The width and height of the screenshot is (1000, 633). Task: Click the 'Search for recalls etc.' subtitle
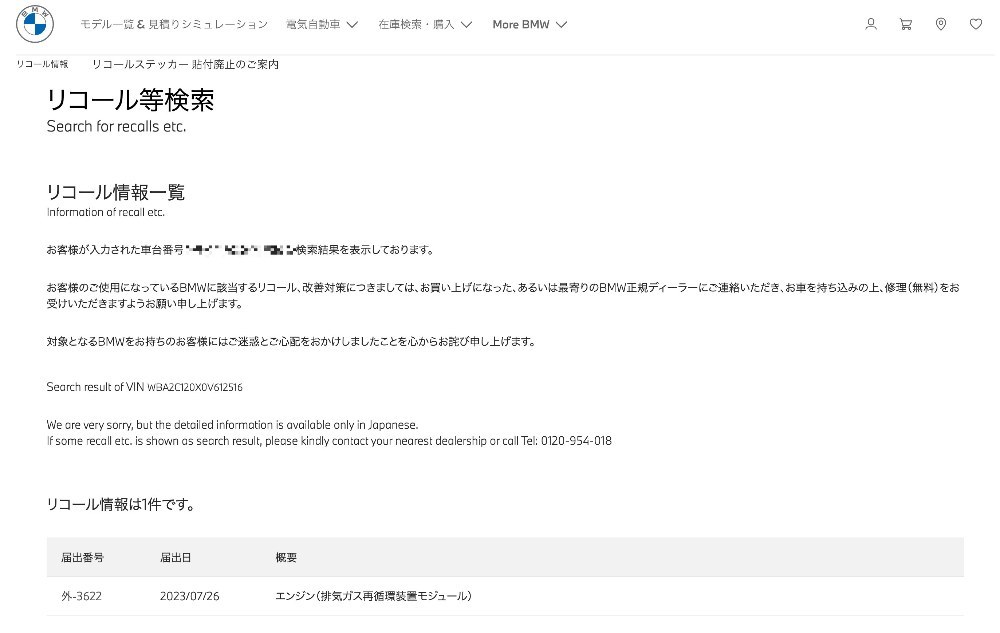(116, 126)
